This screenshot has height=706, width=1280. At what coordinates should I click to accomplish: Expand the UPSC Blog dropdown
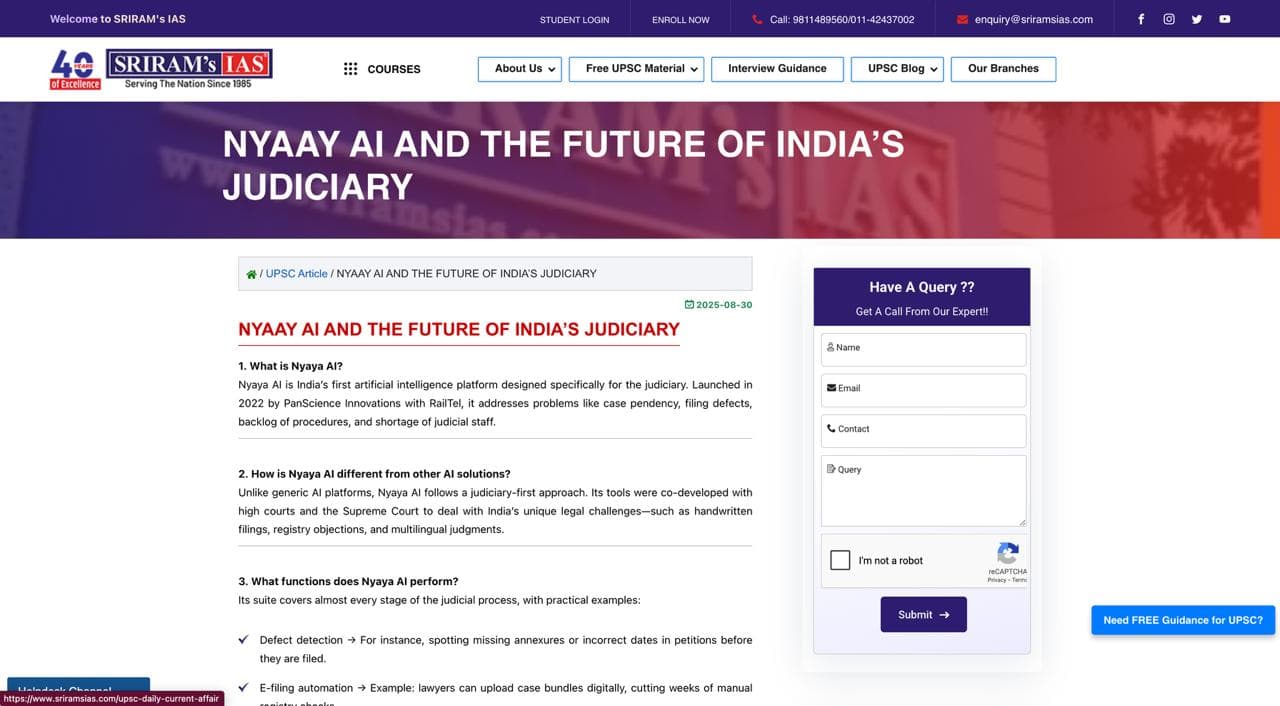pyautogui.click(x=896, y=69)
